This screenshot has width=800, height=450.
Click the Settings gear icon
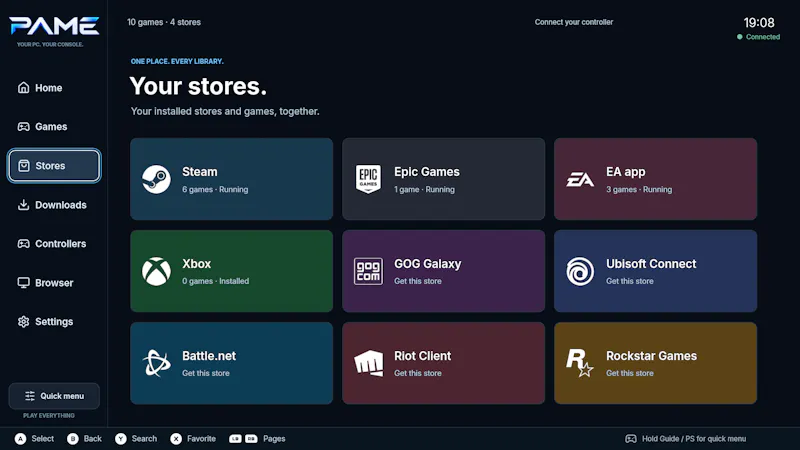[23, 321]
